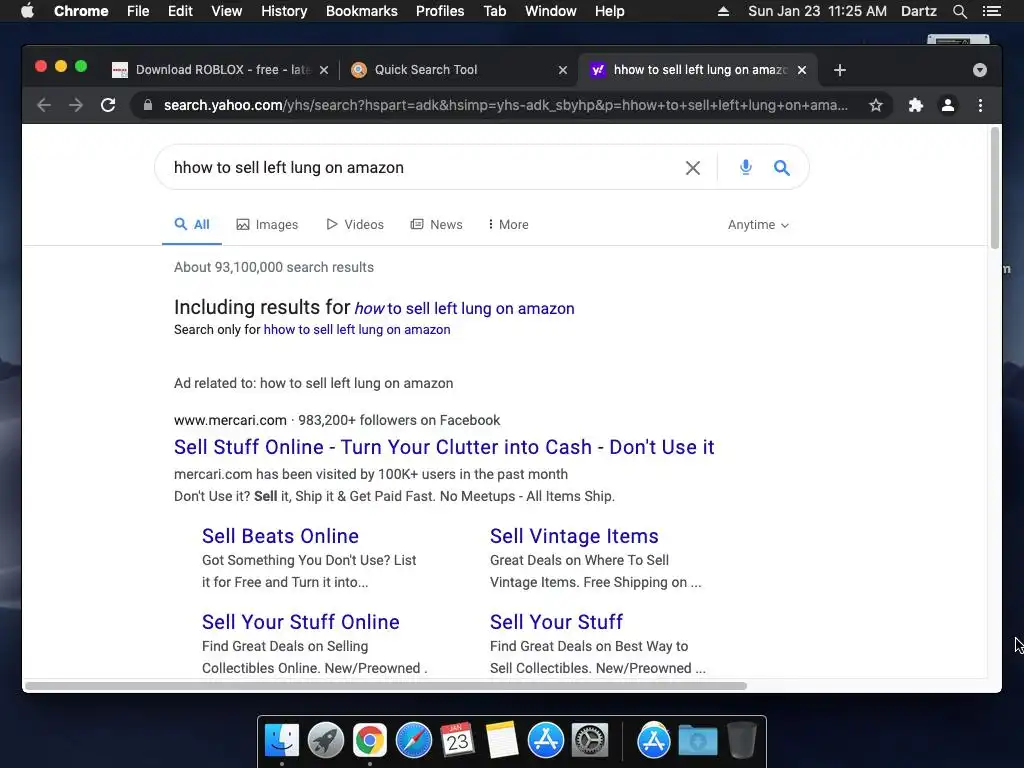Open the Tab menu
The width and height of the screenshot is (1024, 768).
[494, 11]
